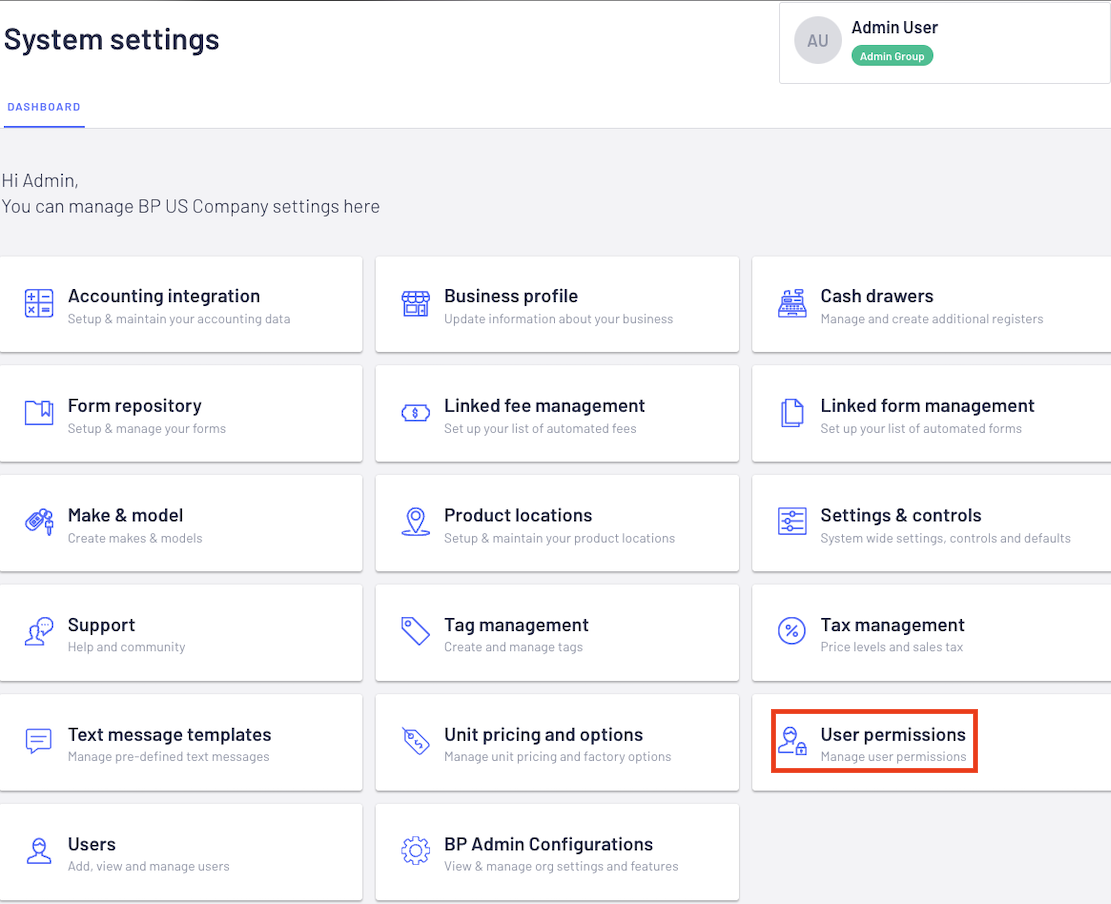Click 'Setup & maintain your product locations' text

tap(560, 538)
